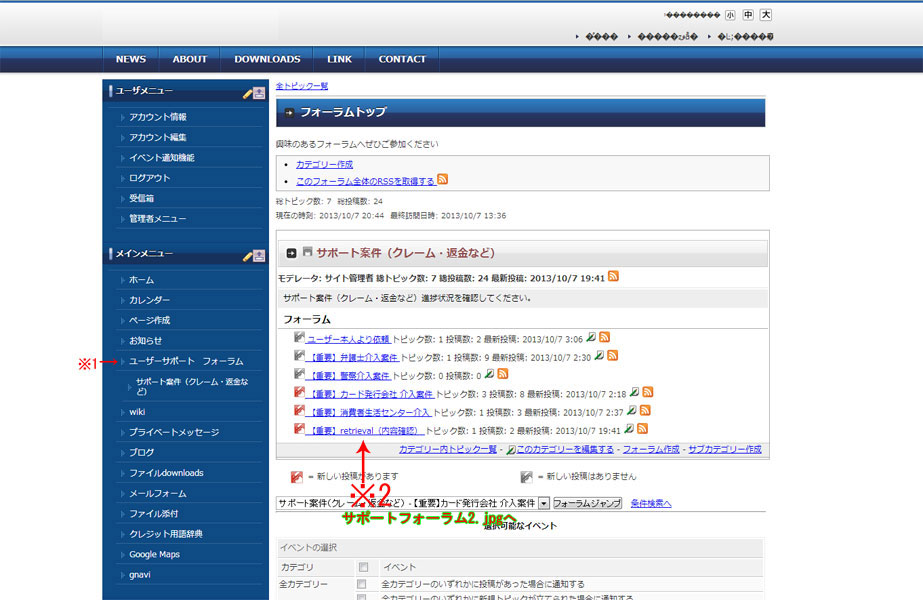Open RSS feed for カード発行会社 介入案件 forum
The image size is (923, 600).
pos(648,392)
